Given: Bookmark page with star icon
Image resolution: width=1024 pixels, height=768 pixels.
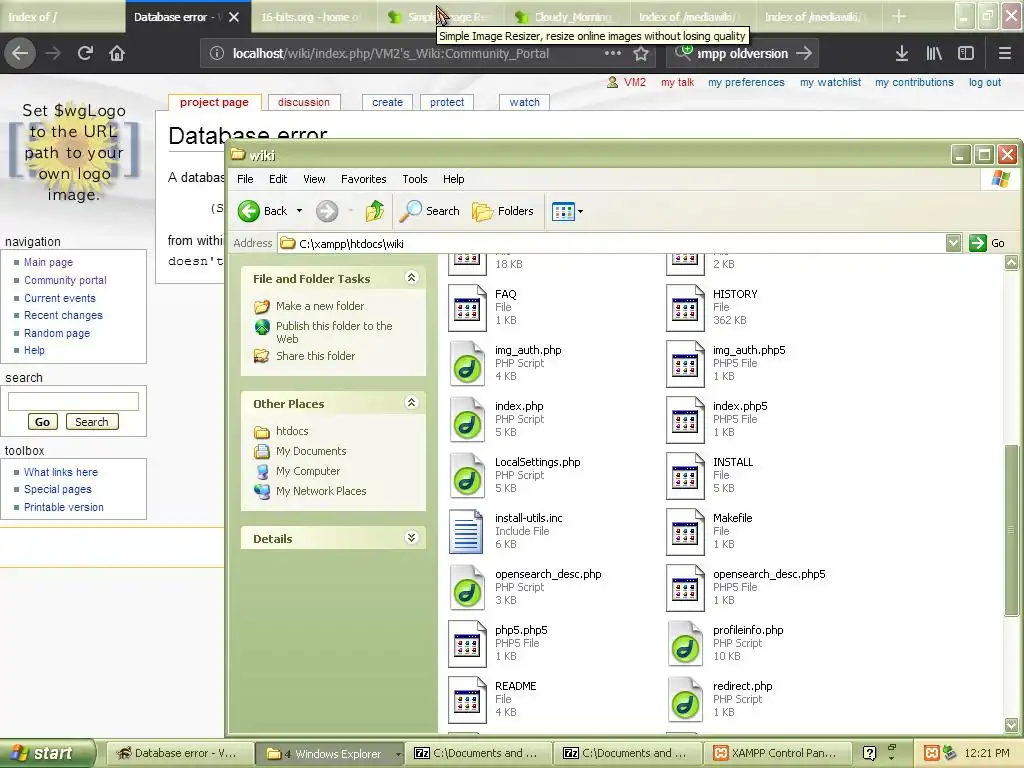Looking at the screenshot, I should (641, 54).
